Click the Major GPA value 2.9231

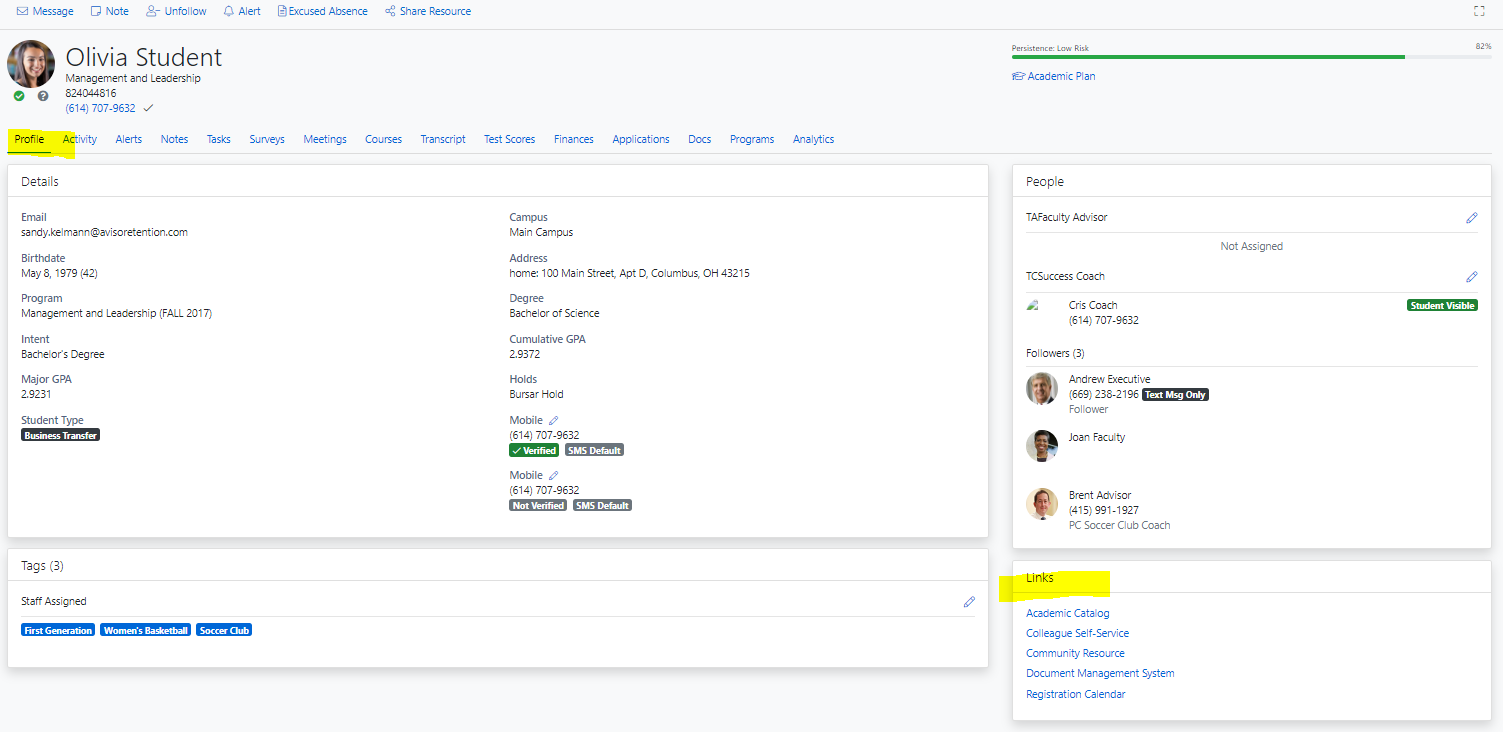(36, 394)
